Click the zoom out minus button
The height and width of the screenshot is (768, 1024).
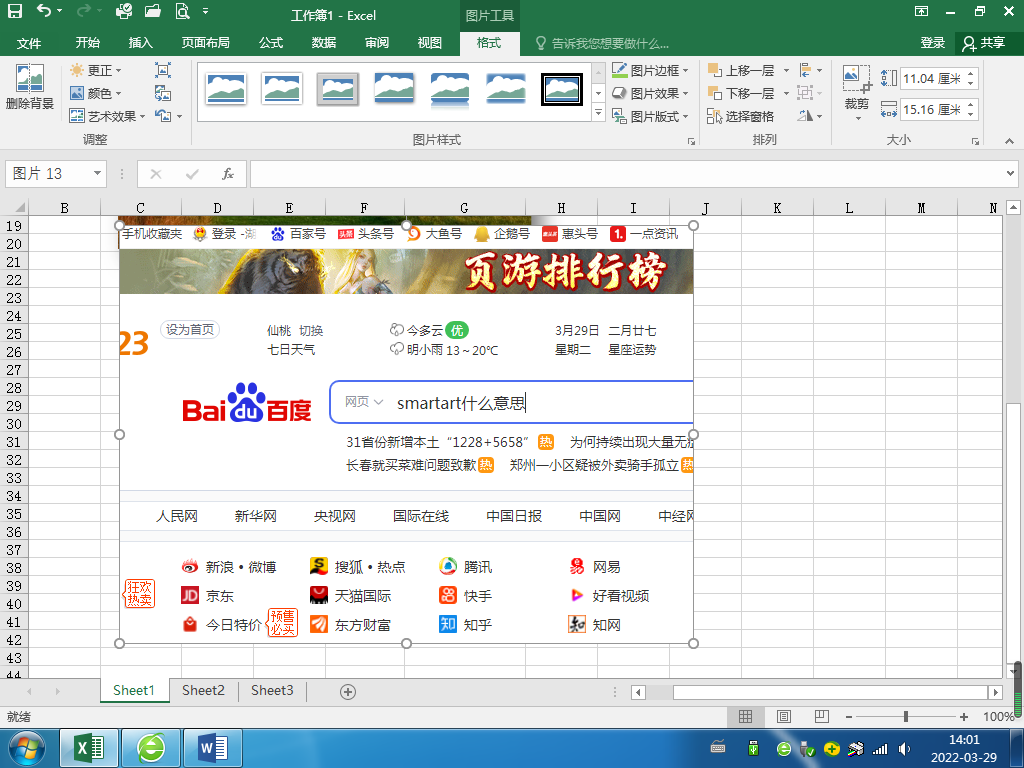848,717
